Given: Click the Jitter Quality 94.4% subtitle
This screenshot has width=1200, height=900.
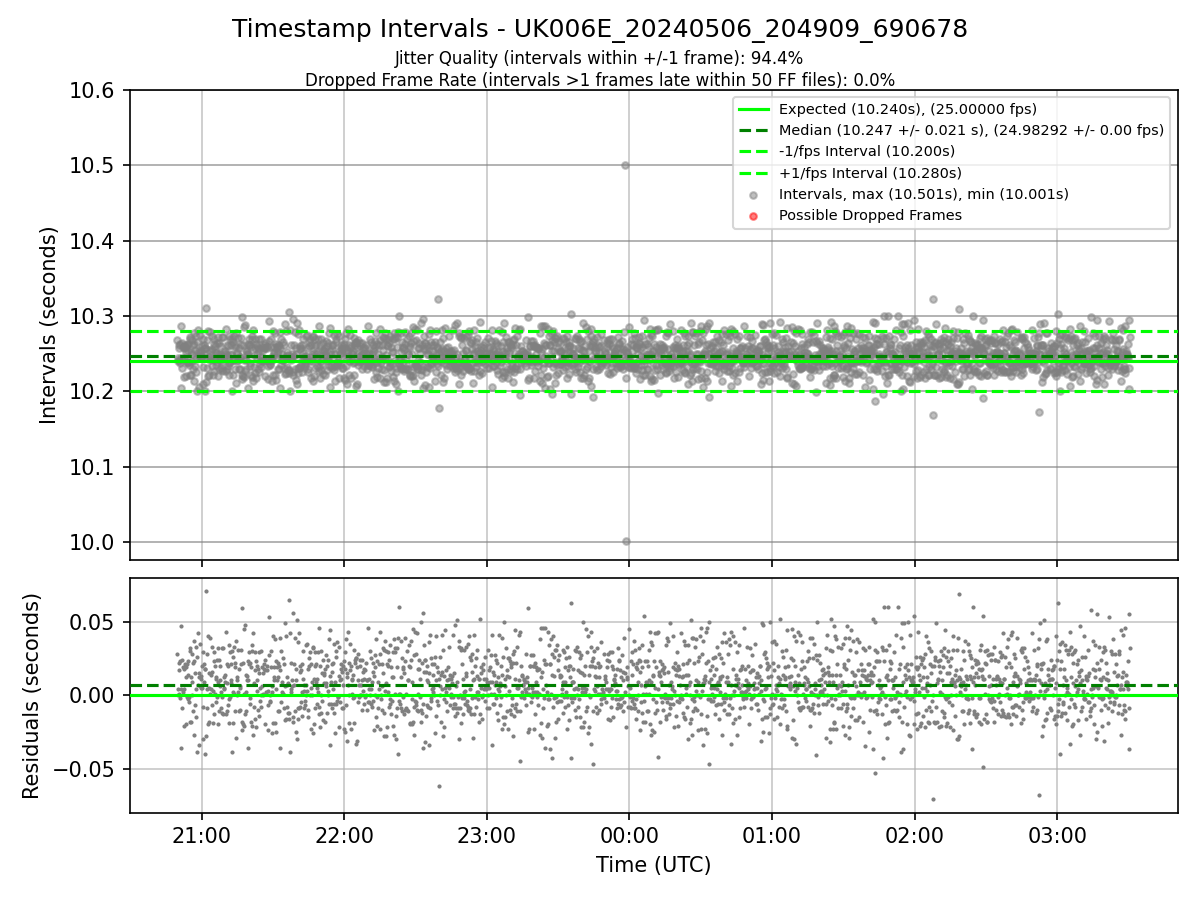Looking at the screenshot, I should pos(599,58).
